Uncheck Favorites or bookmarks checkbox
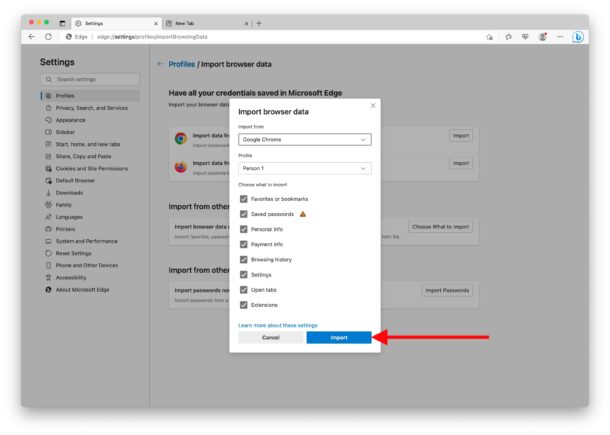The height and width of the screenshot is (435, 610). tap(244, 199)
